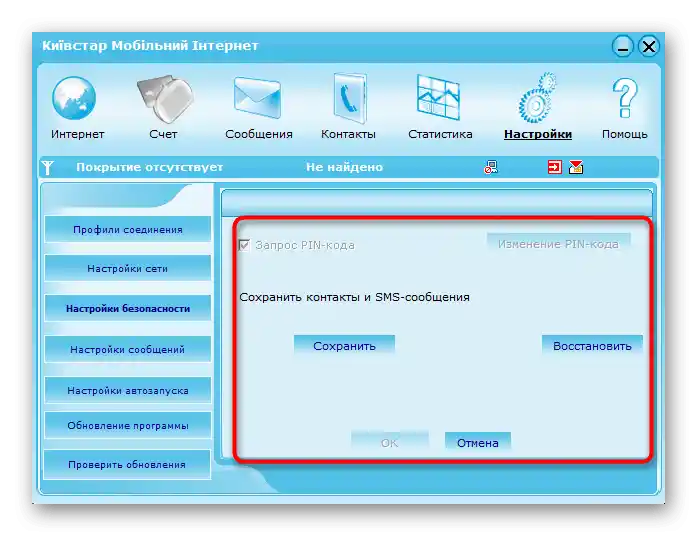Click the Статистика label text

coord(440,134)
